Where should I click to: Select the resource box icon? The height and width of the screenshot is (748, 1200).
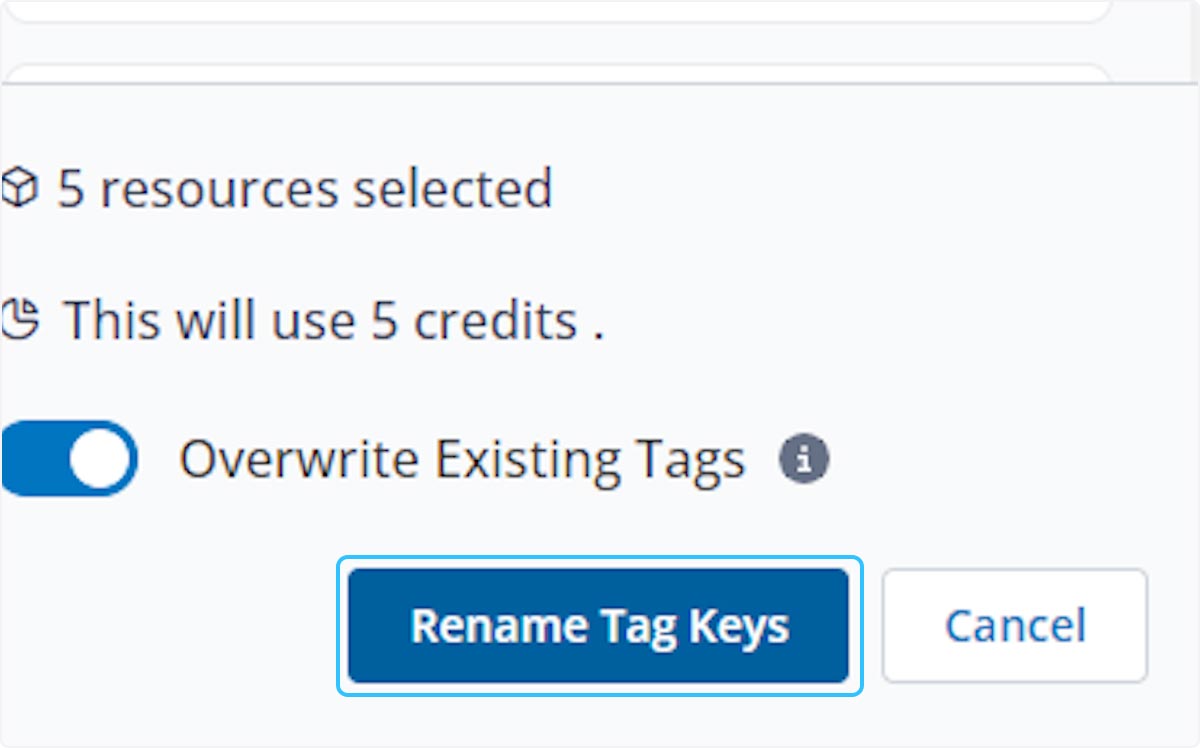[x=20, y=188]
